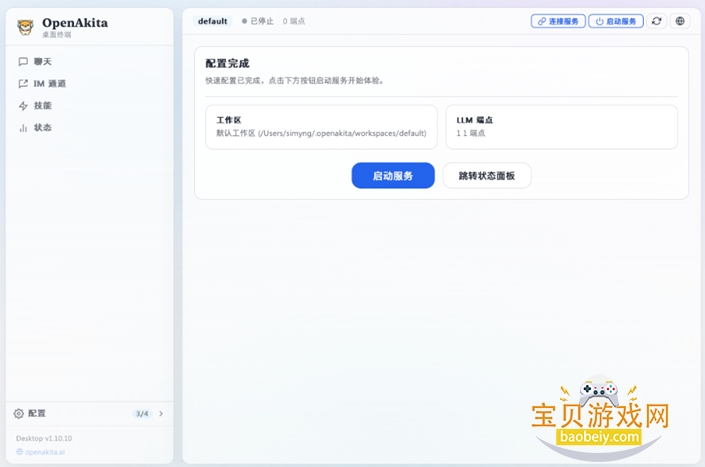Click the 跳转状态面板 button
Image resolution: width=705 pixels, height=467 pixels.
[x=487, y=176]
